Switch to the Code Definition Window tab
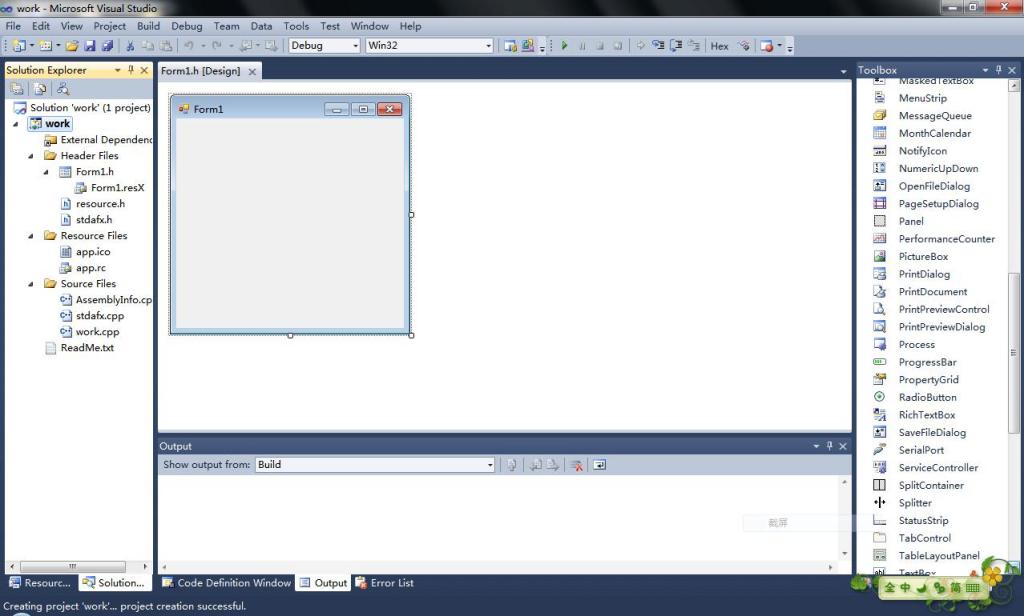 227,583
